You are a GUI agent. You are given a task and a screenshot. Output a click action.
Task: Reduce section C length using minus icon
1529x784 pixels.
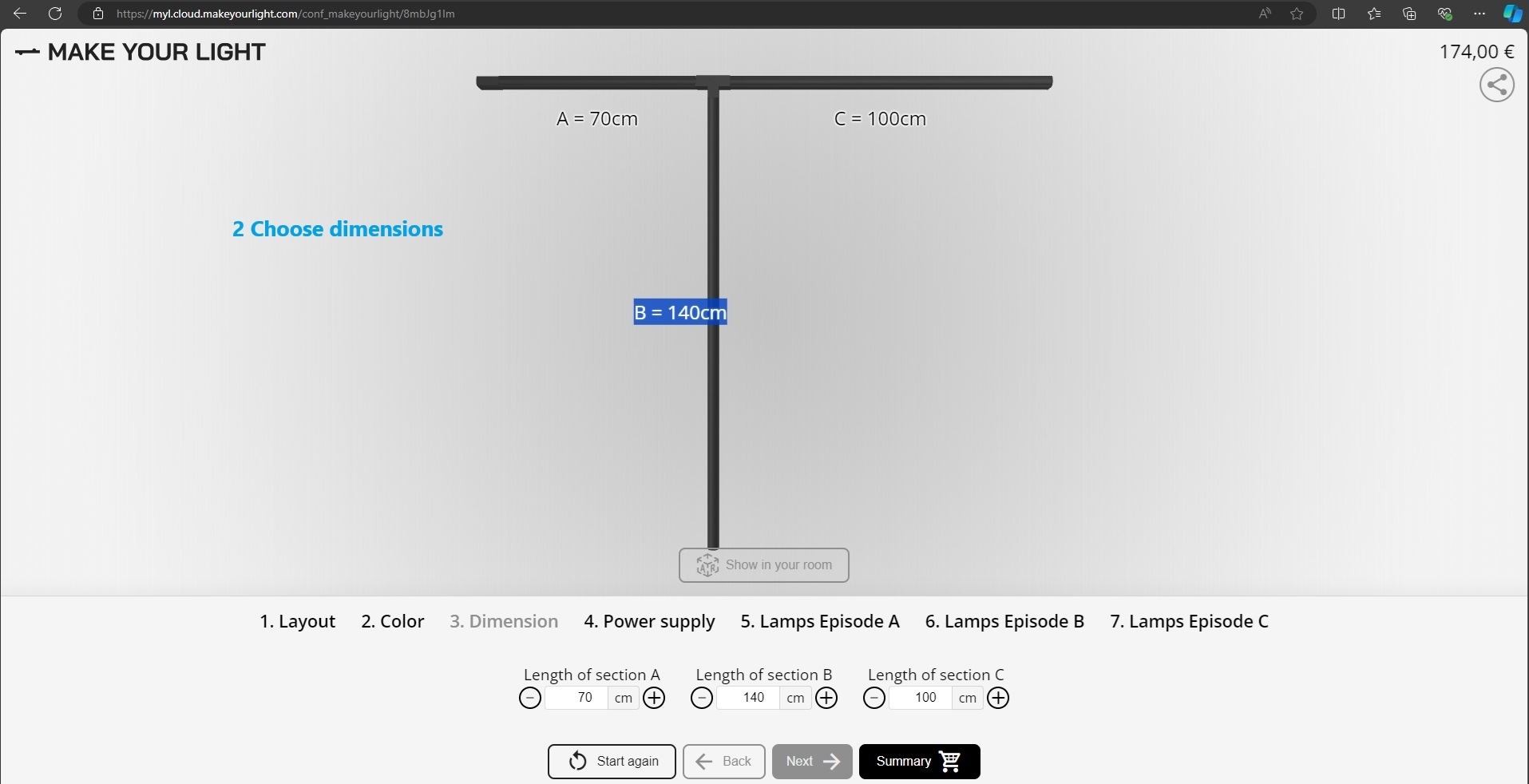click(x=874, y=699)
